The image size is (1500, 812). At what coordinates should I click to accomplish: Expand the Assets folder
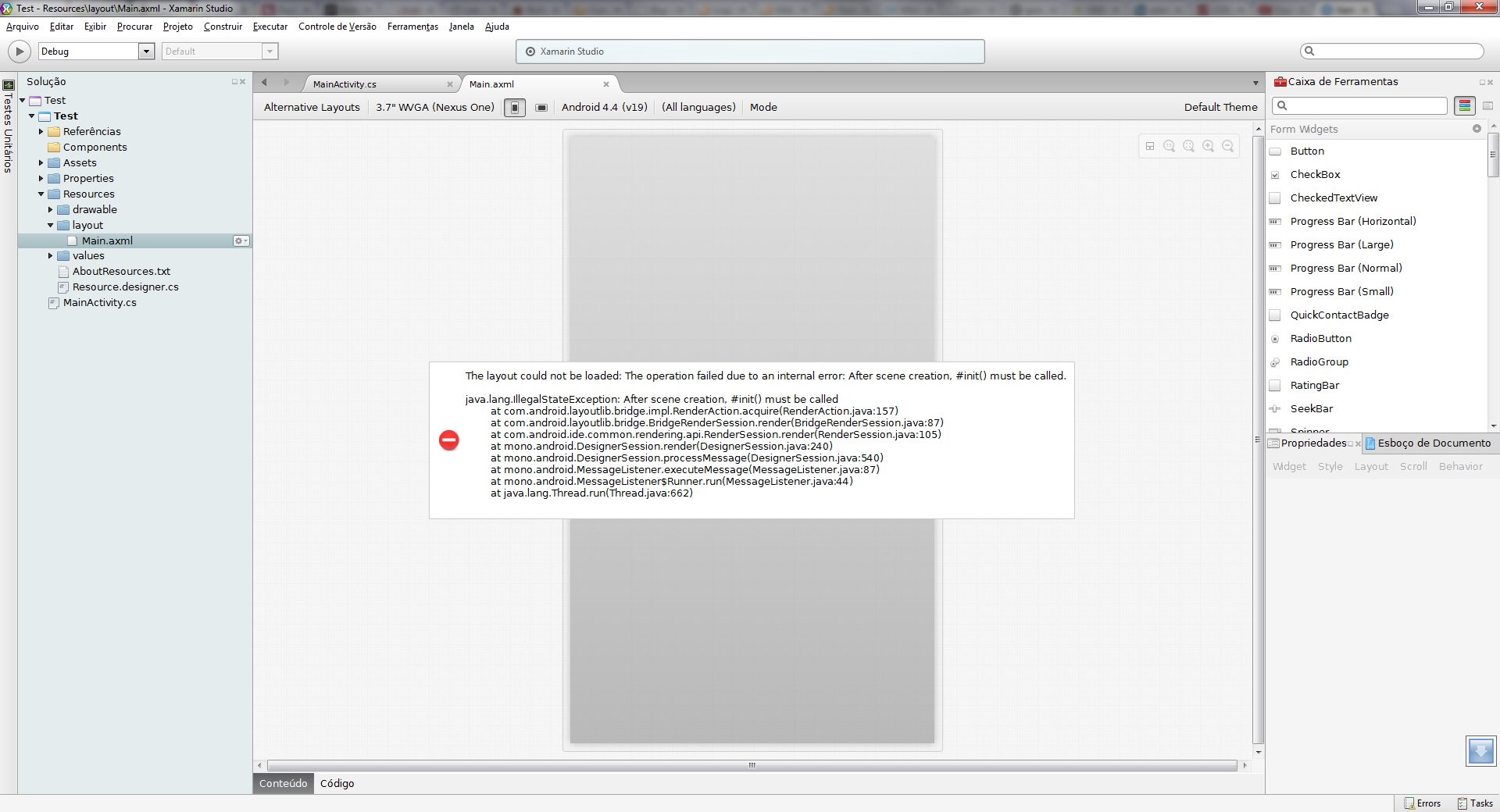click(41, 163)
